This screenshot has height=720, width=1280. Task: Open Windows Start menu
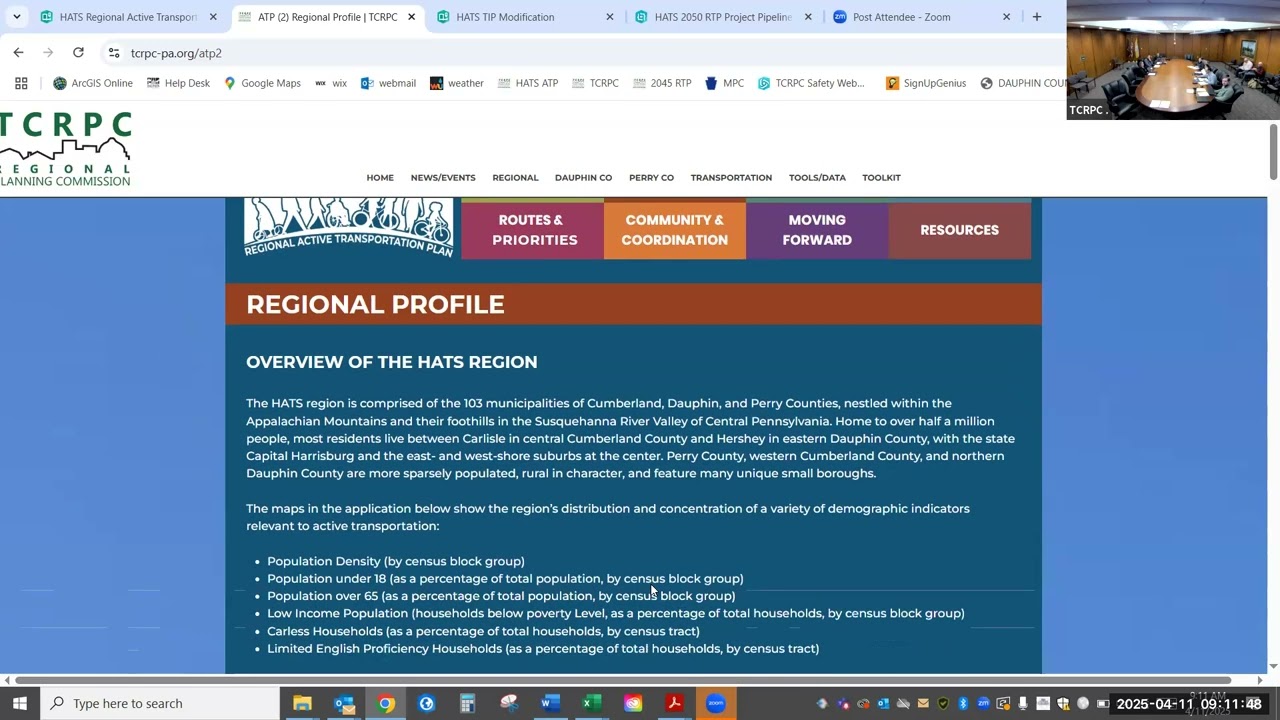coord(19,703)
